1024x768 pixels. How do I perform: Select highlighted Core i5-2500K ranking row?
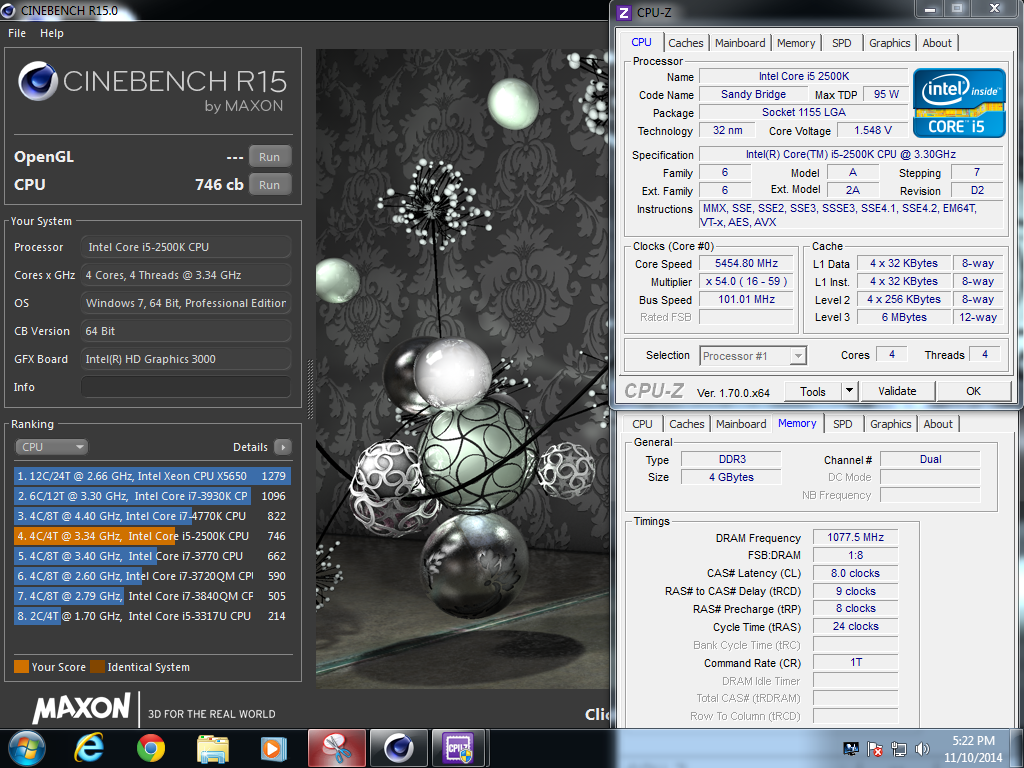(152, 536)
